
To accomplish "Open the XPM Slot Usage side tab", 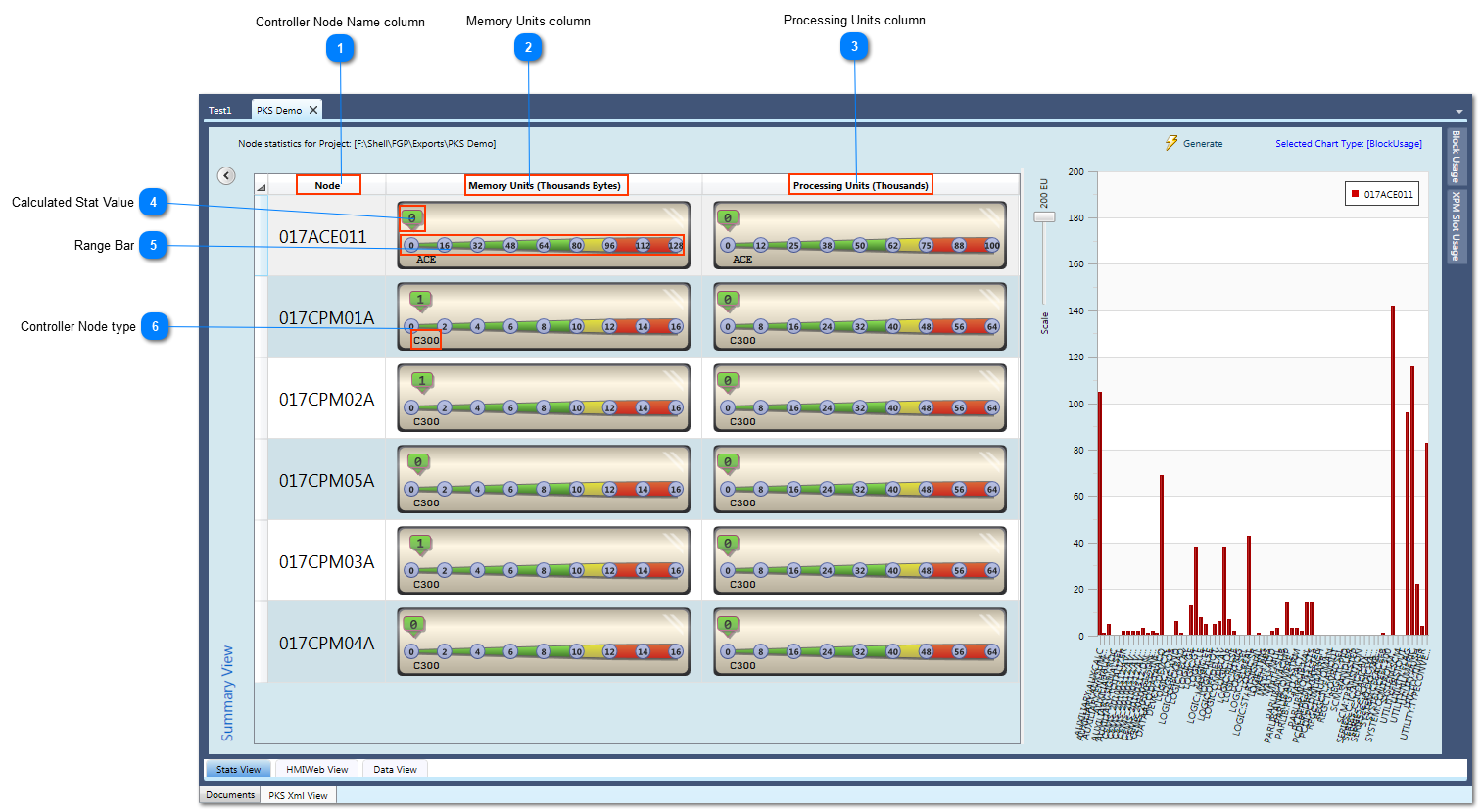I will click(1457, 226).
